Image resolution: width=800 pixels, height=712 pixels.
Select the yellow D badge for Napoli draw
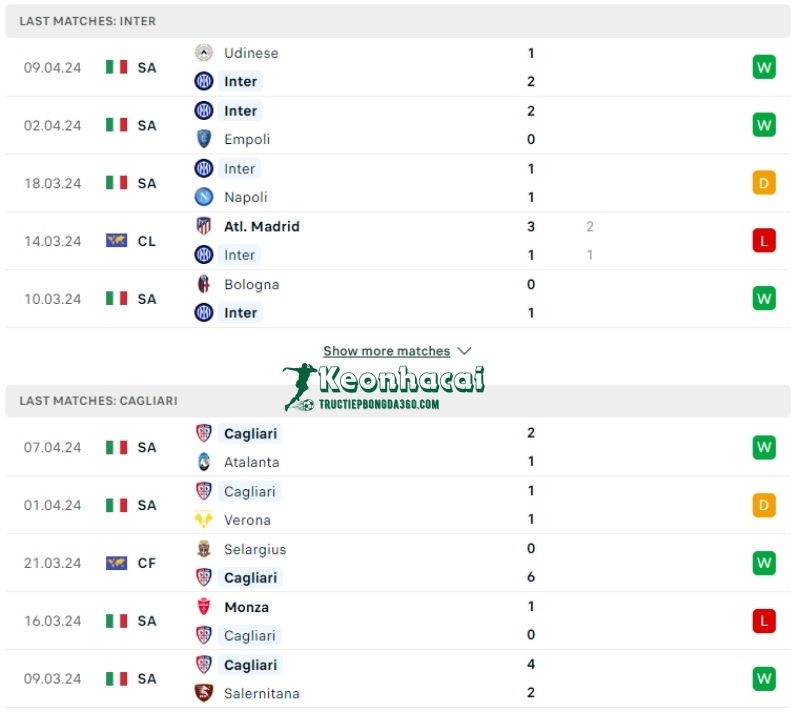[x=763, y=182]
